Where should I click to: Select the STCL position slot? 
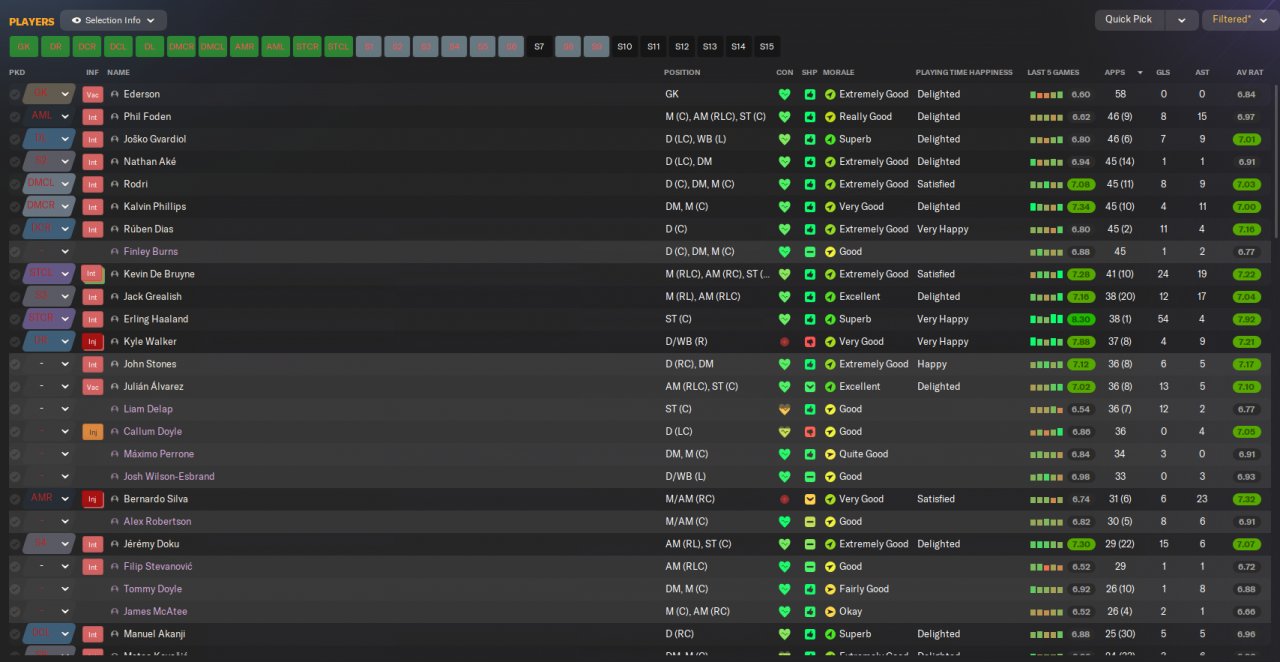pos(338,46)
